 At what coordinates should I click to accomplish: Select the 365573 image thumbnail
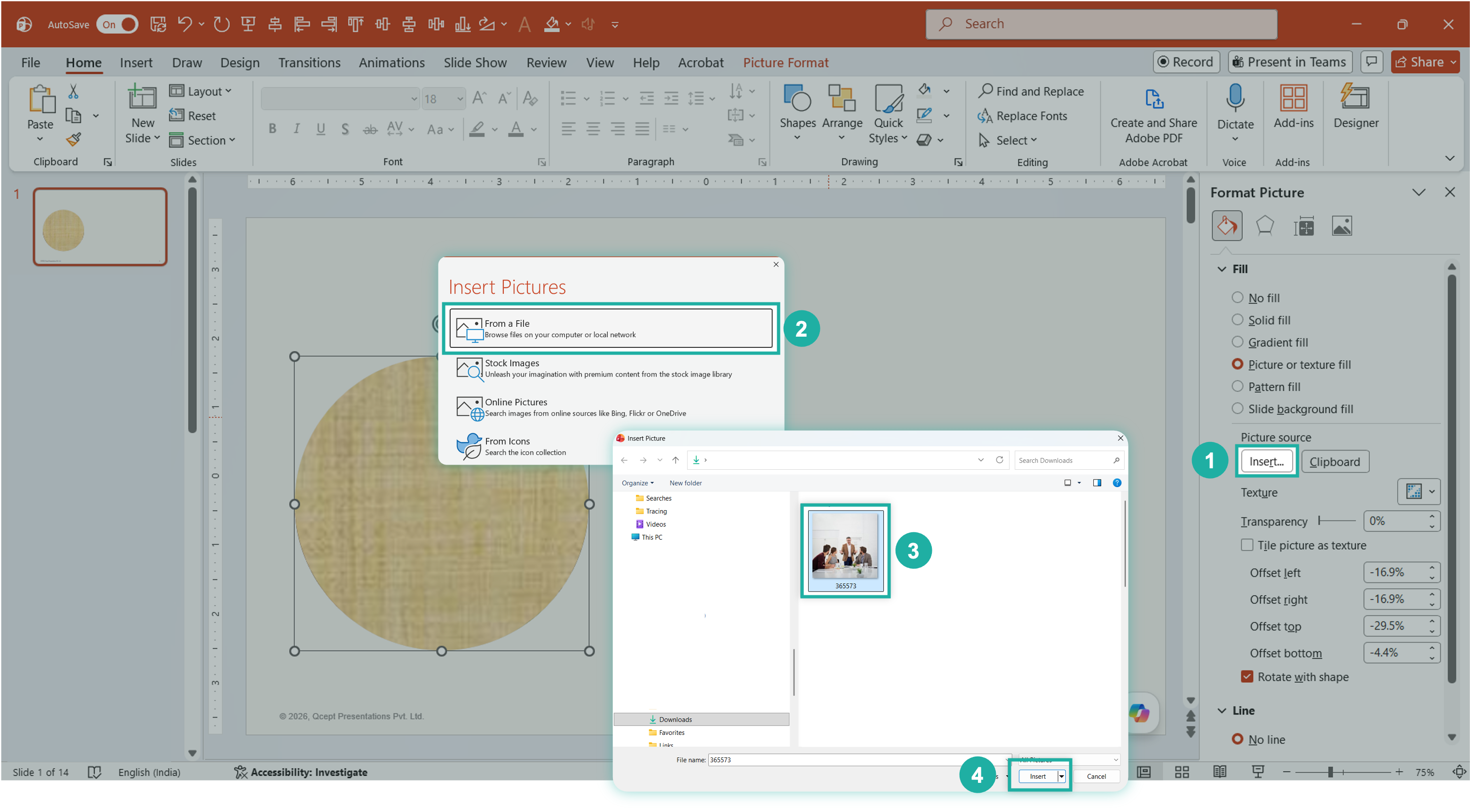(845, 550)
